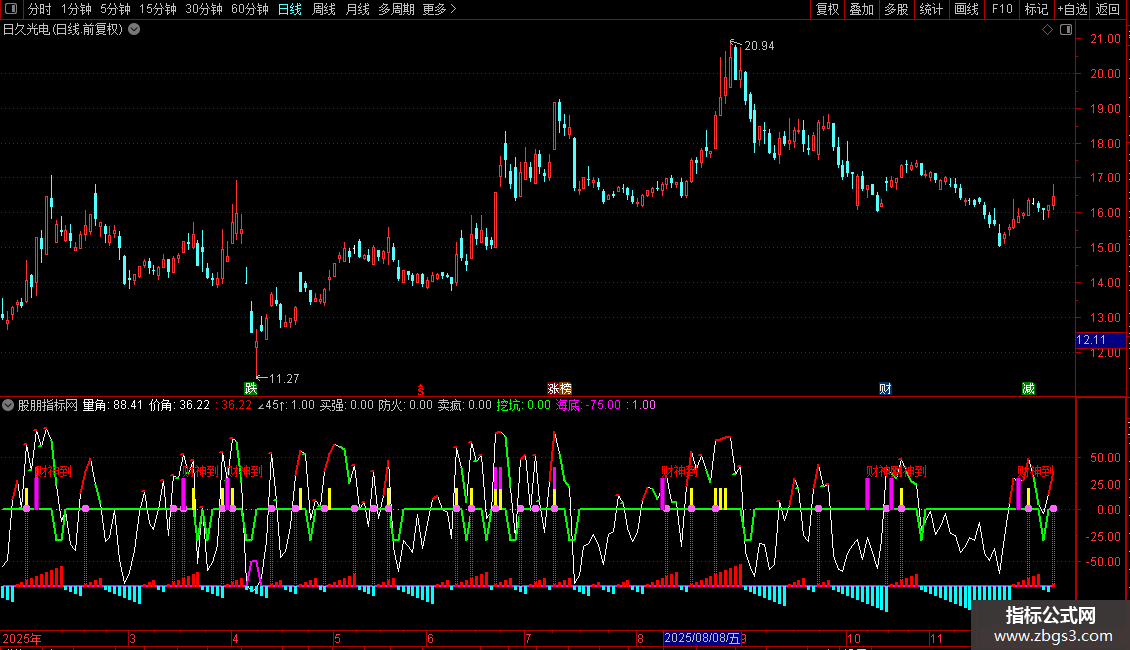Select the 日线 daily tab
The height and width of the screenshot is (650, 1130).
tap(290, 9)
